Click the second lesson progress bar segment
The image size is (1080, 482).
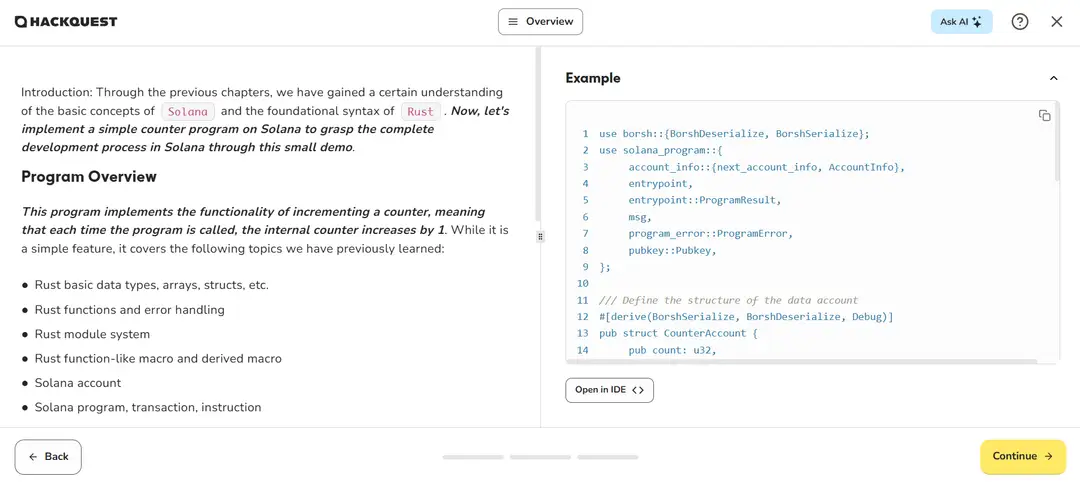tap(541, 457)
